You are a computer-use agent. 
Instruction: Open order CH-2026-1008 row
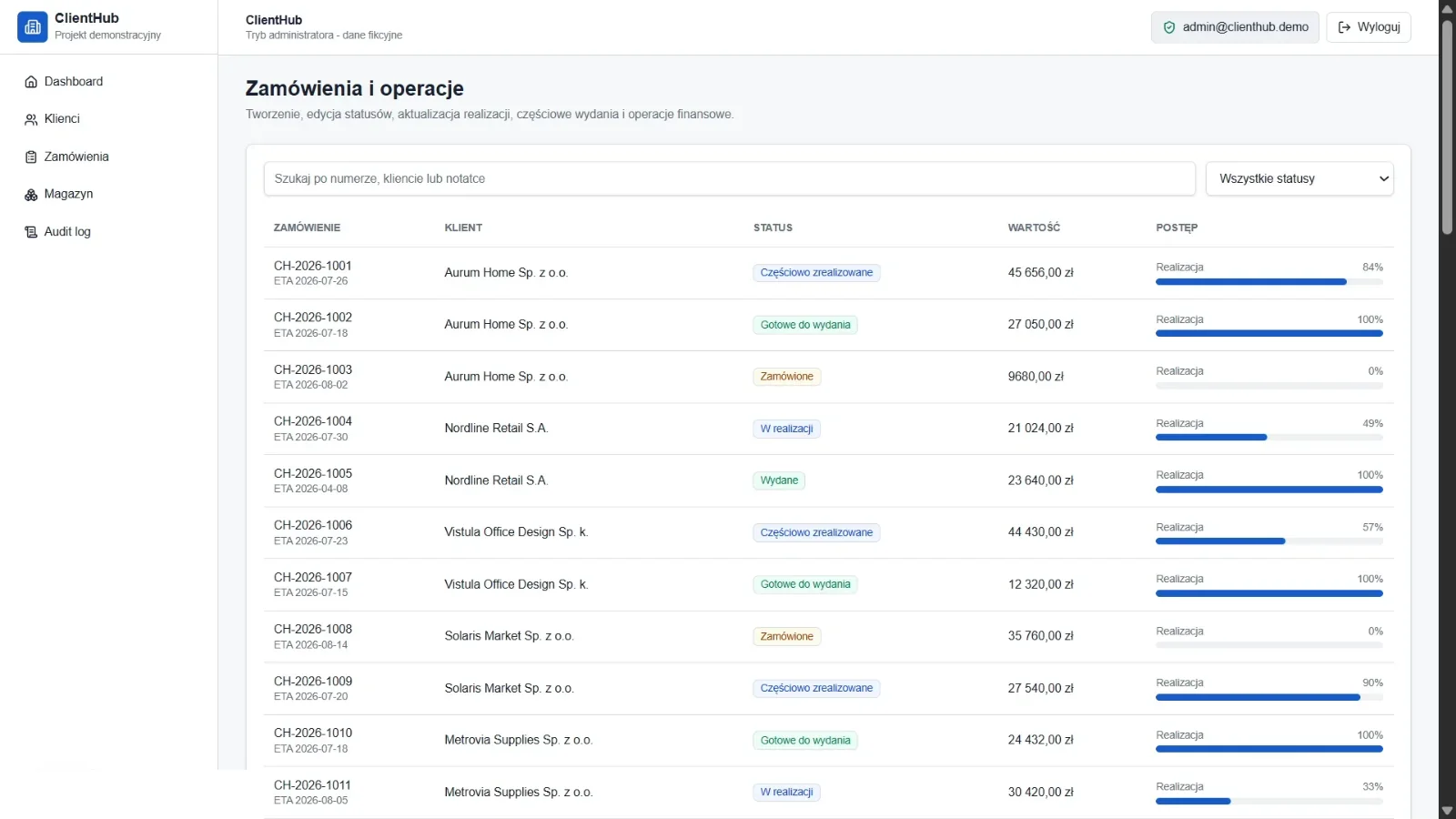828,637
